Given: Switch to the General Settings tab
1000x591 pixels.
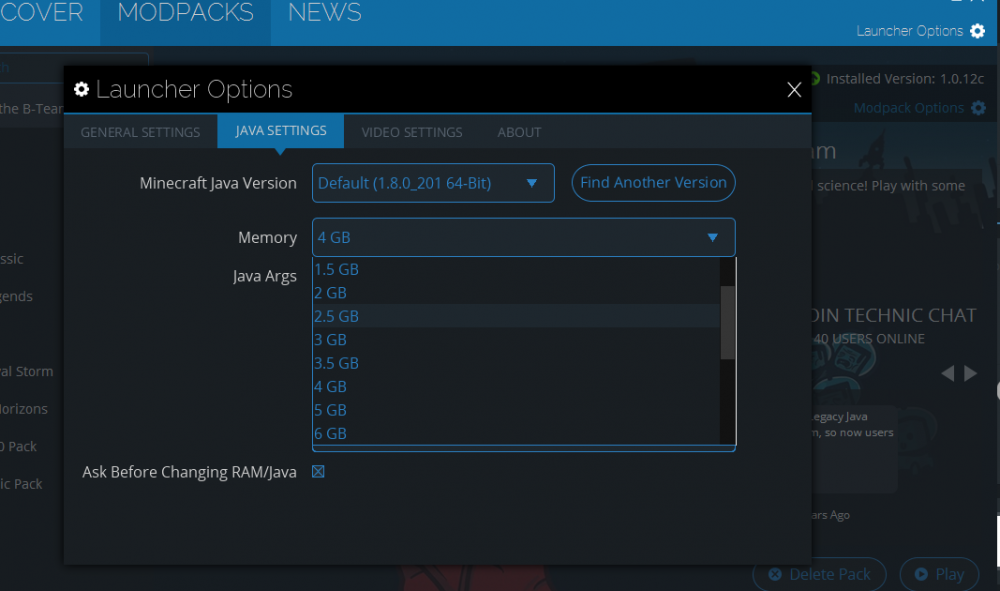Looking at the screenshot, I should (x=140, y=132).
